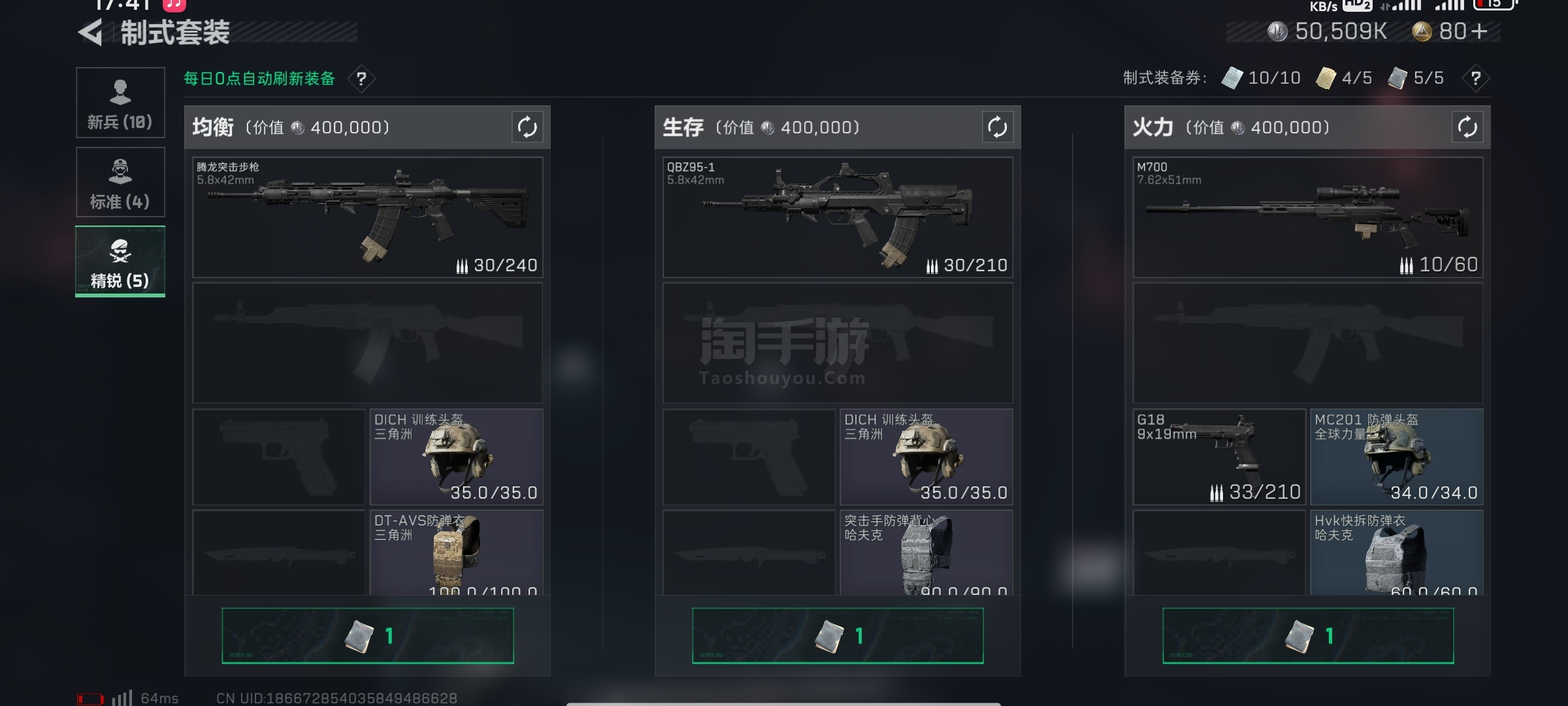View the MC201 防弹头盔 helmet item

pyautogui.click(x=1397, y=457)
